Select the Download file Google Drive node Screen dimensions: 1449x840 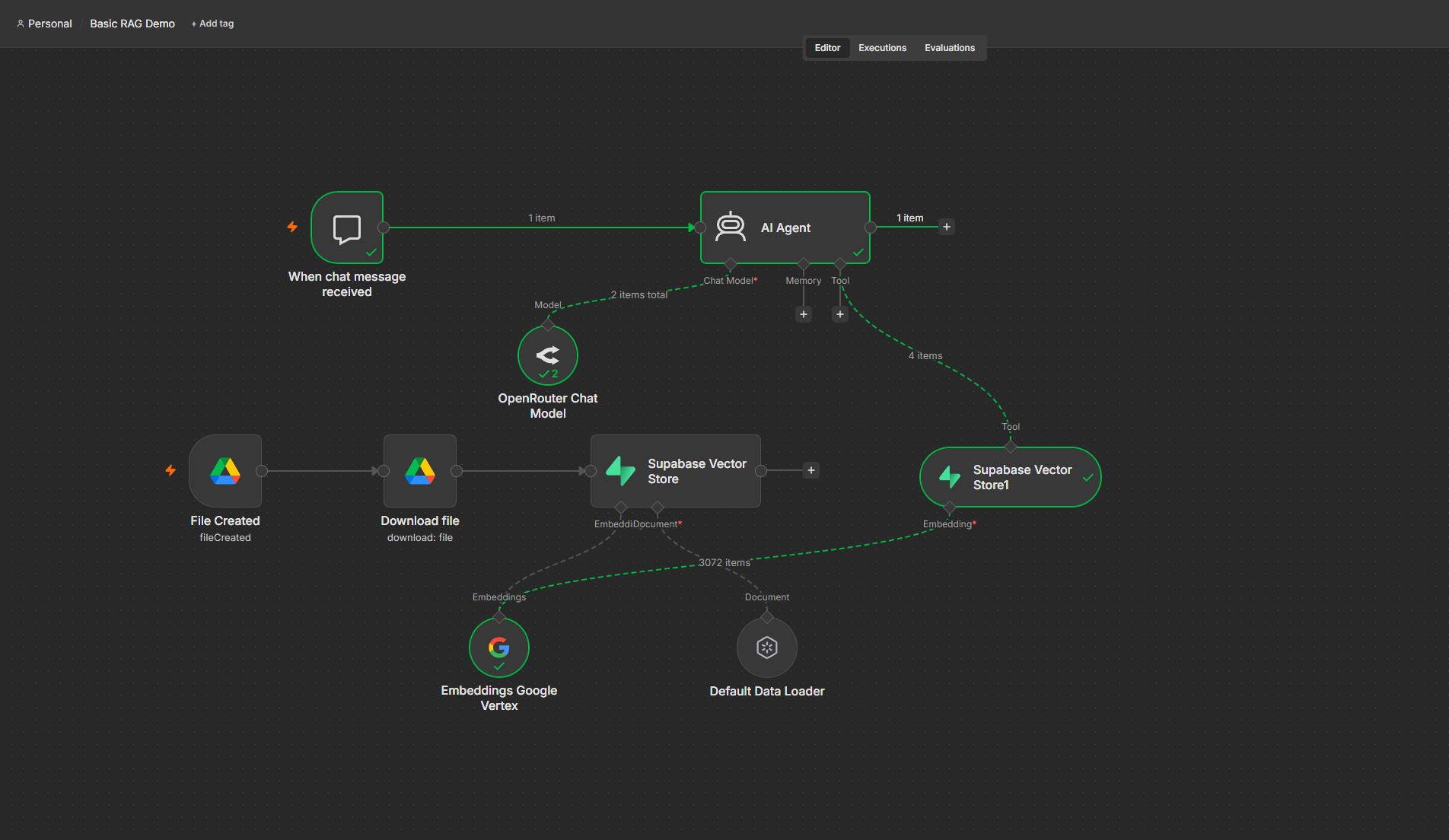coord(420,471)
